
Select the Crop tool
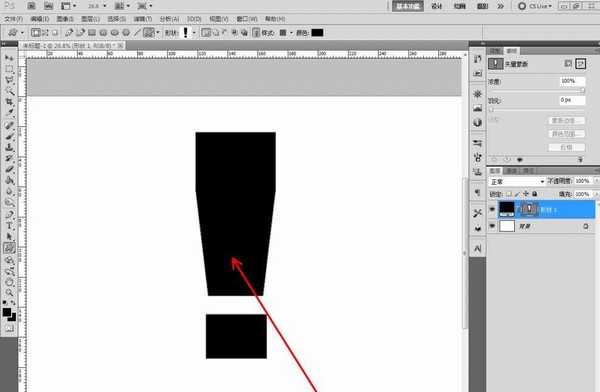point(9,102)
